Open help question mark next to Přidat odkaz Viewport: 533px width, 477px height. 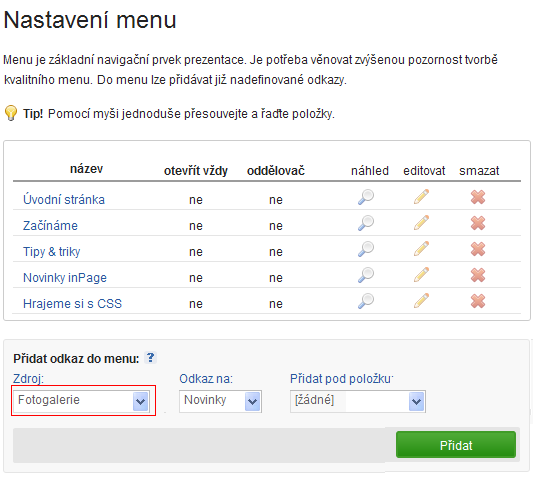[x=150, y=358]
